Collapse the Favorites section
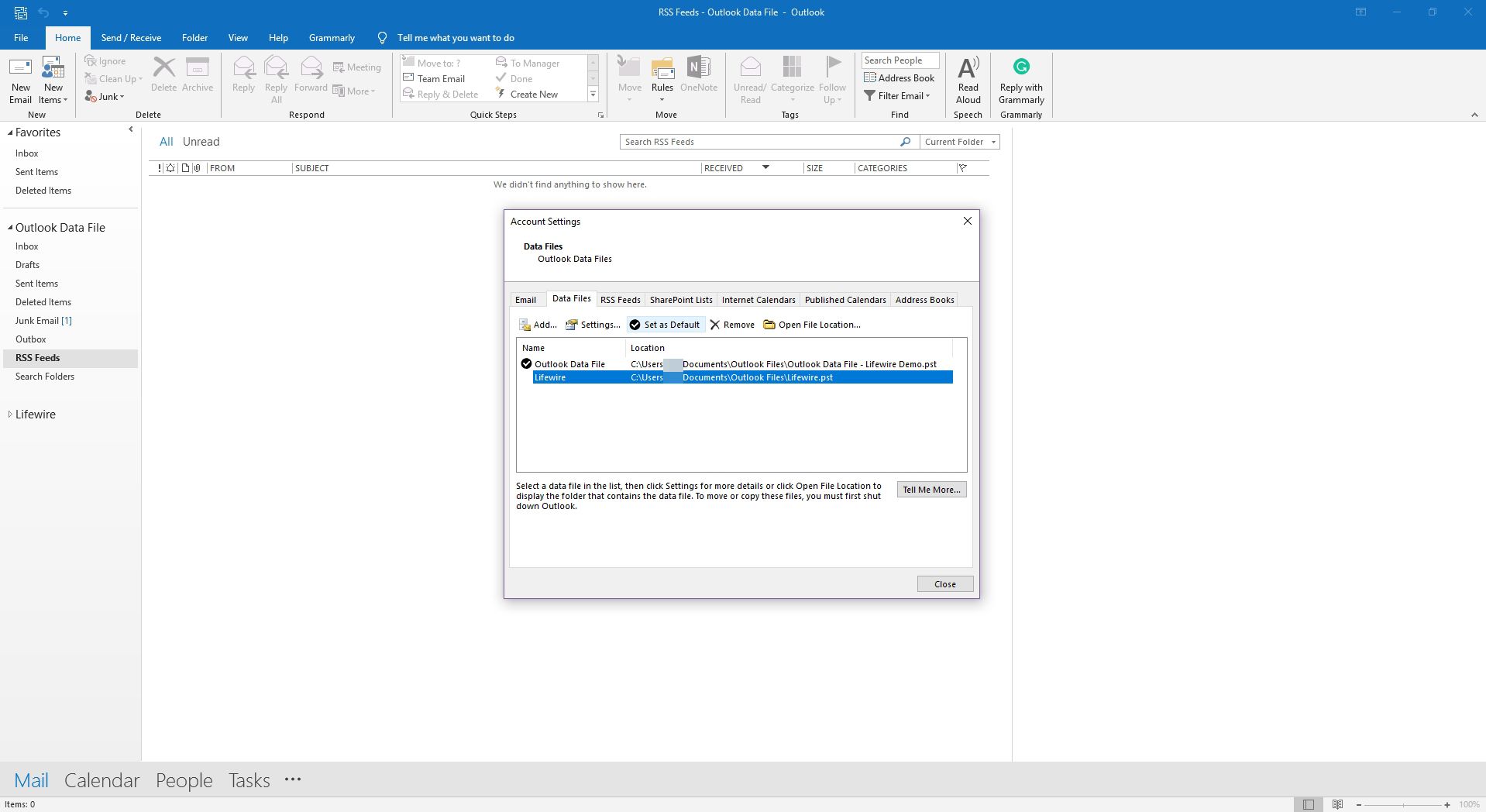Image resolution: width=1486 pixels, height=812 pixels. click(10, 132)
